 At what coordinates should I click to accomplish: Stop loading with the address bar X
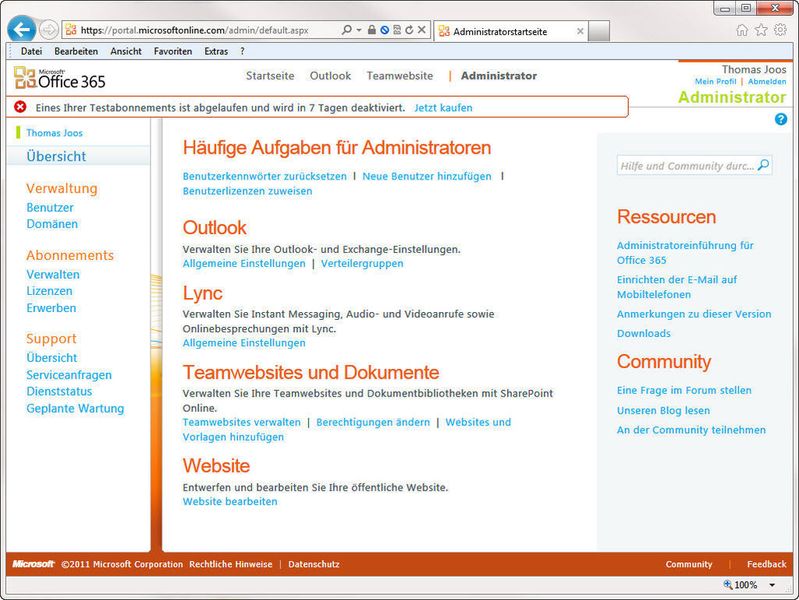pyautogui.click(x=422, y=30)
